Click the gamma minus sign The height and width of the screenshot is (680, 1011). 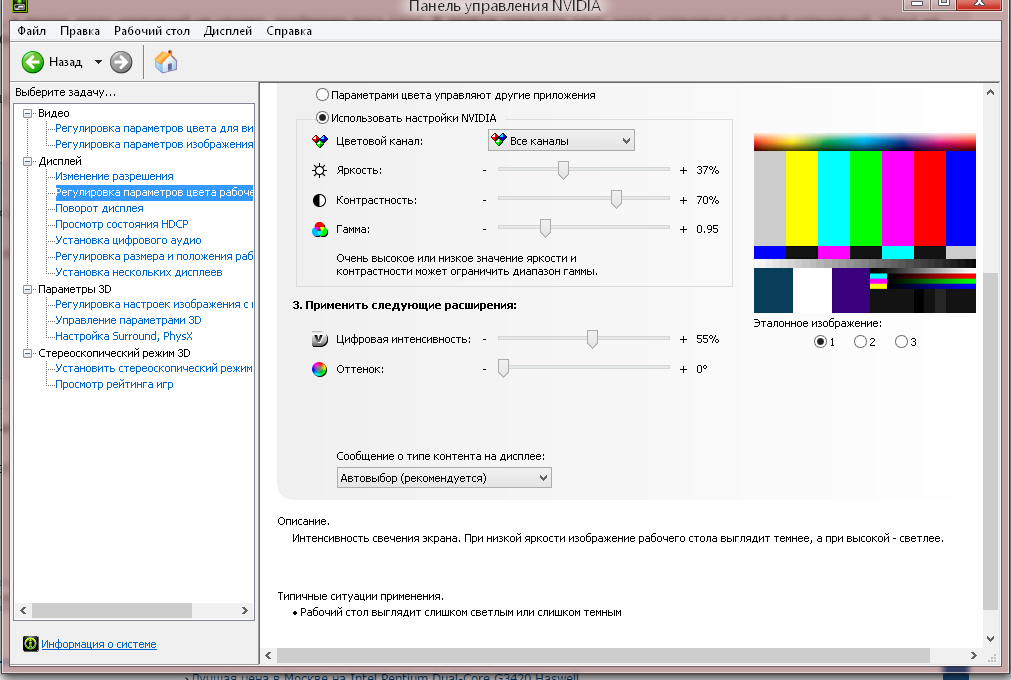484,229
